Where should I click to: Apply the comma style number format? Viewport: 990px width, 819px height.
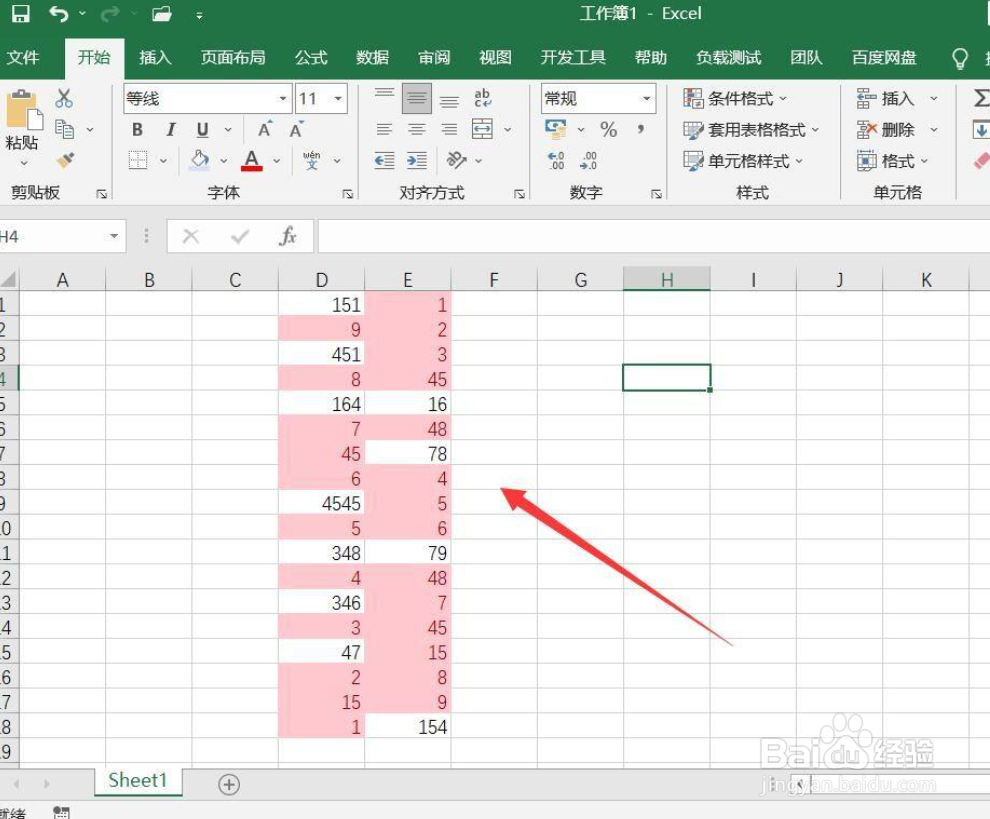[641, 129]
